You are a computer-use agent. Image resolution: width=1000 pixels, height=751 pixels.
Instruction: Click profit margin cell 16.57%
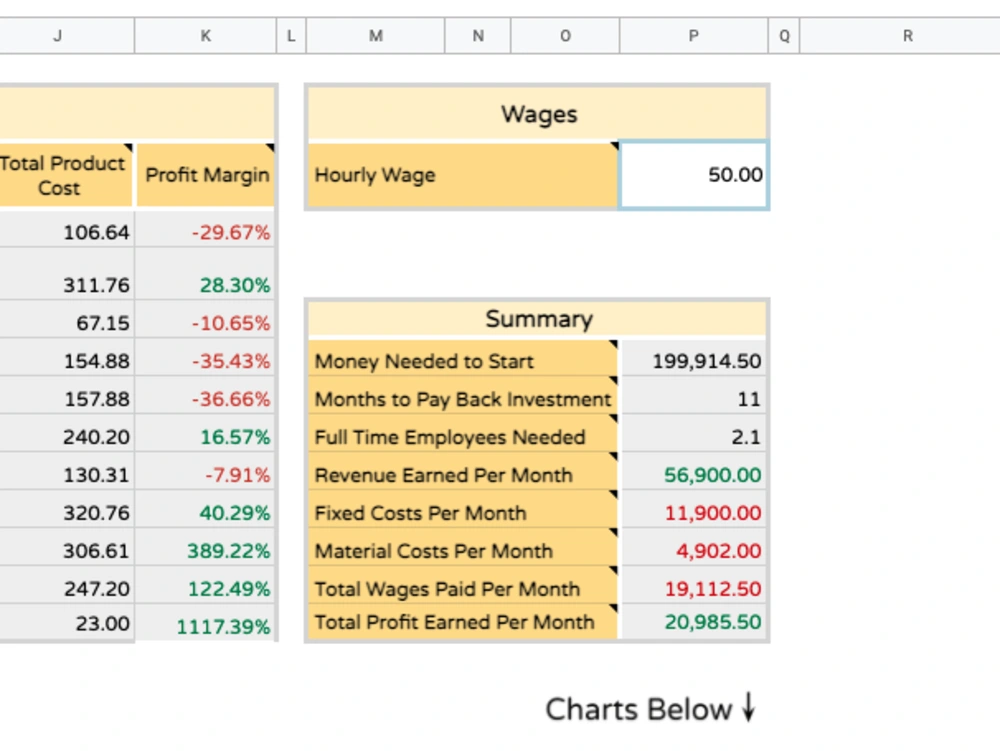click(x=205, y=434)
